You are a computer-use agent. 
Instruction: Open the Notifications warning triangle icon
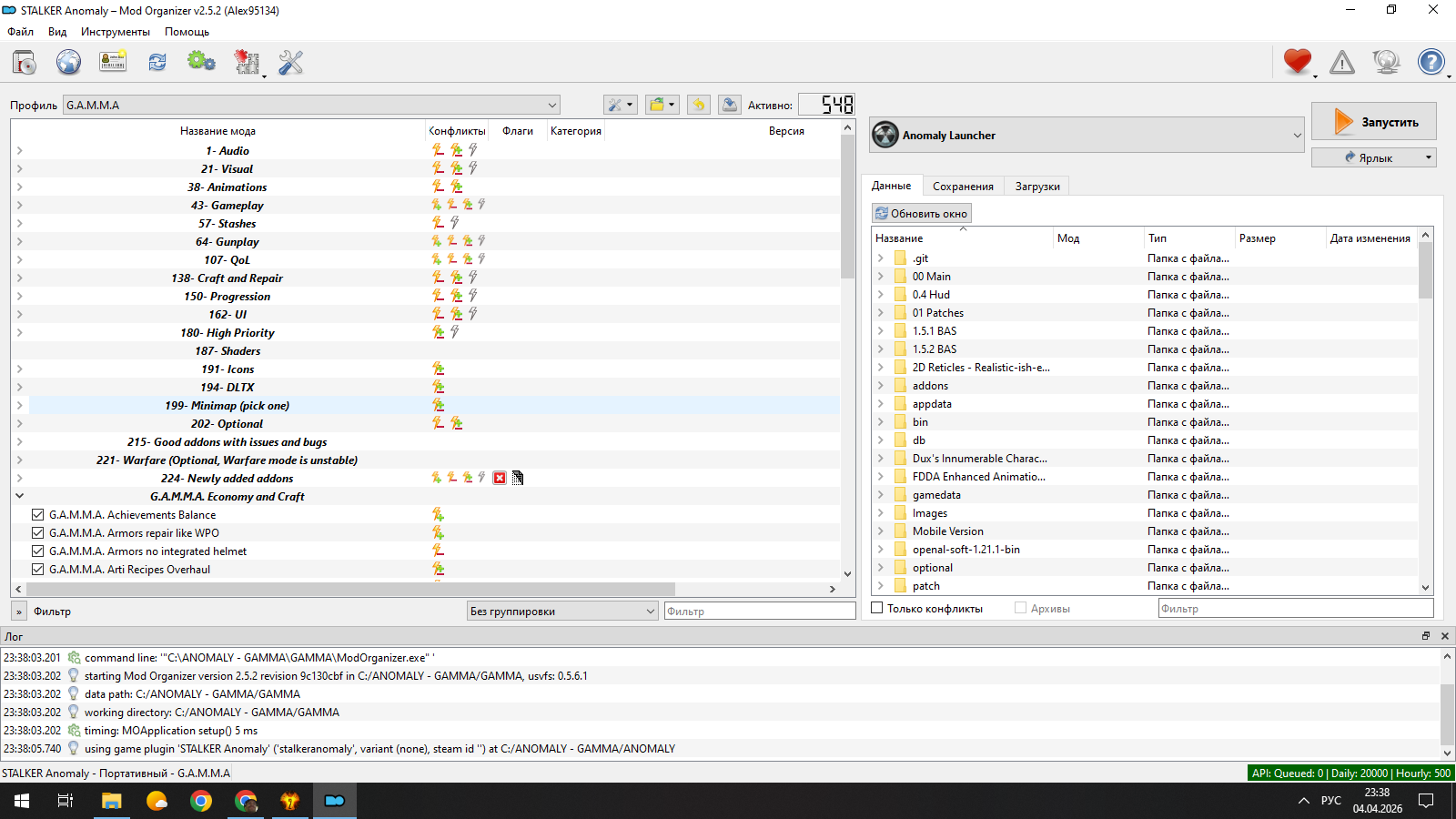pyautogui.click(x=1342, y=62)
